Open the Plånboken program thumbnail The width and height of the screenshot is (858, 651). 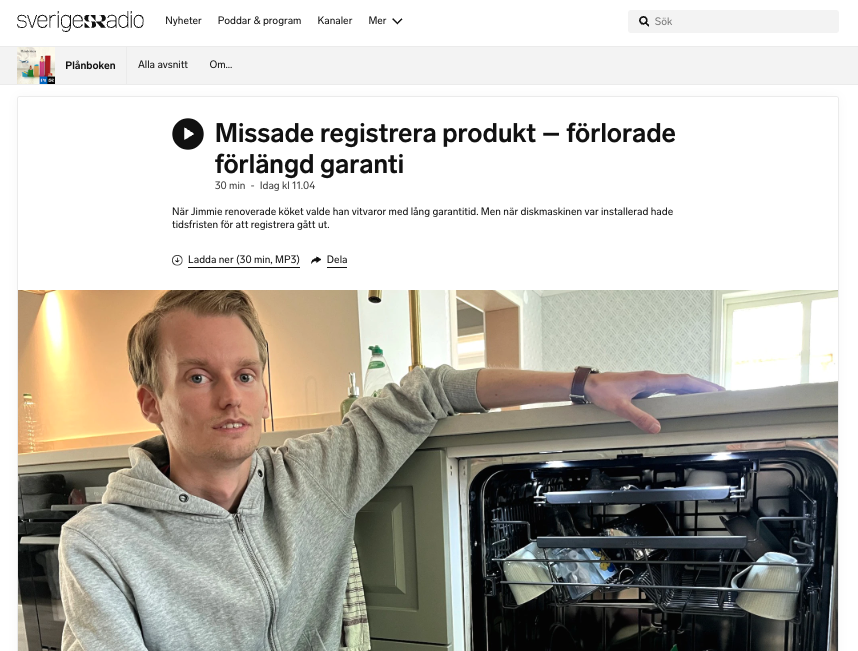(x=36, y=66)
